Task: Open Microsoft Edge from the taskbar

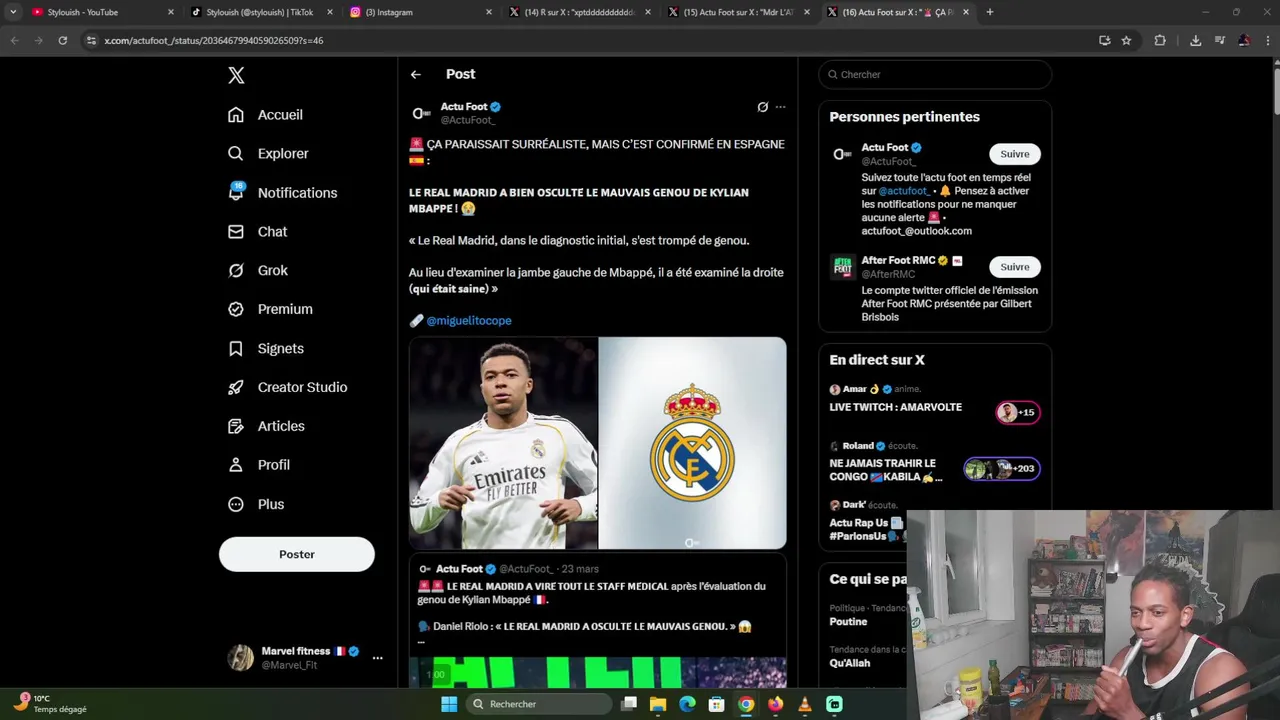Action: [x=687, y=704]
